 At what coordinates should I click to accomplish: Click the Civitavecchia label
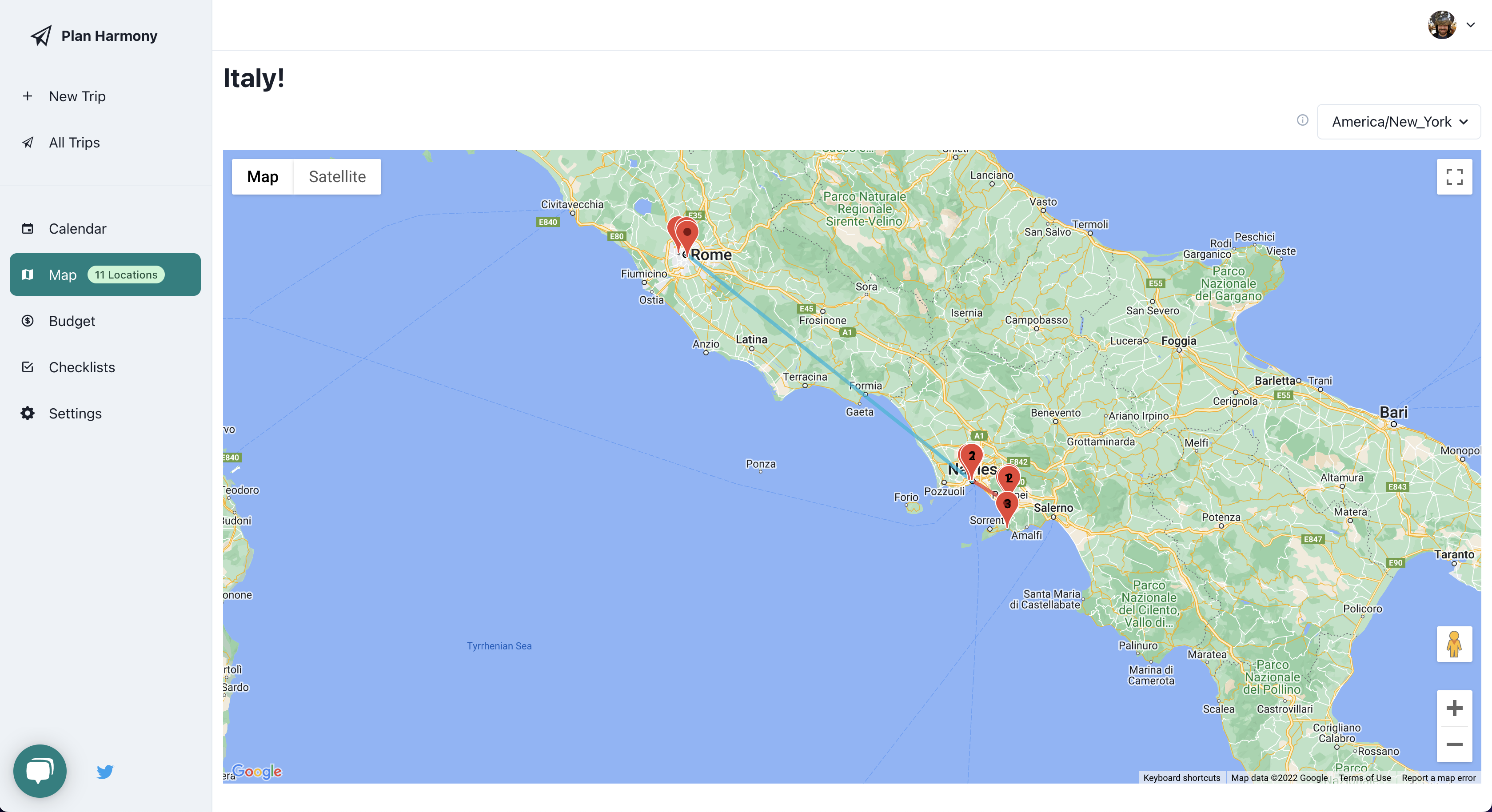pos(572,204)
